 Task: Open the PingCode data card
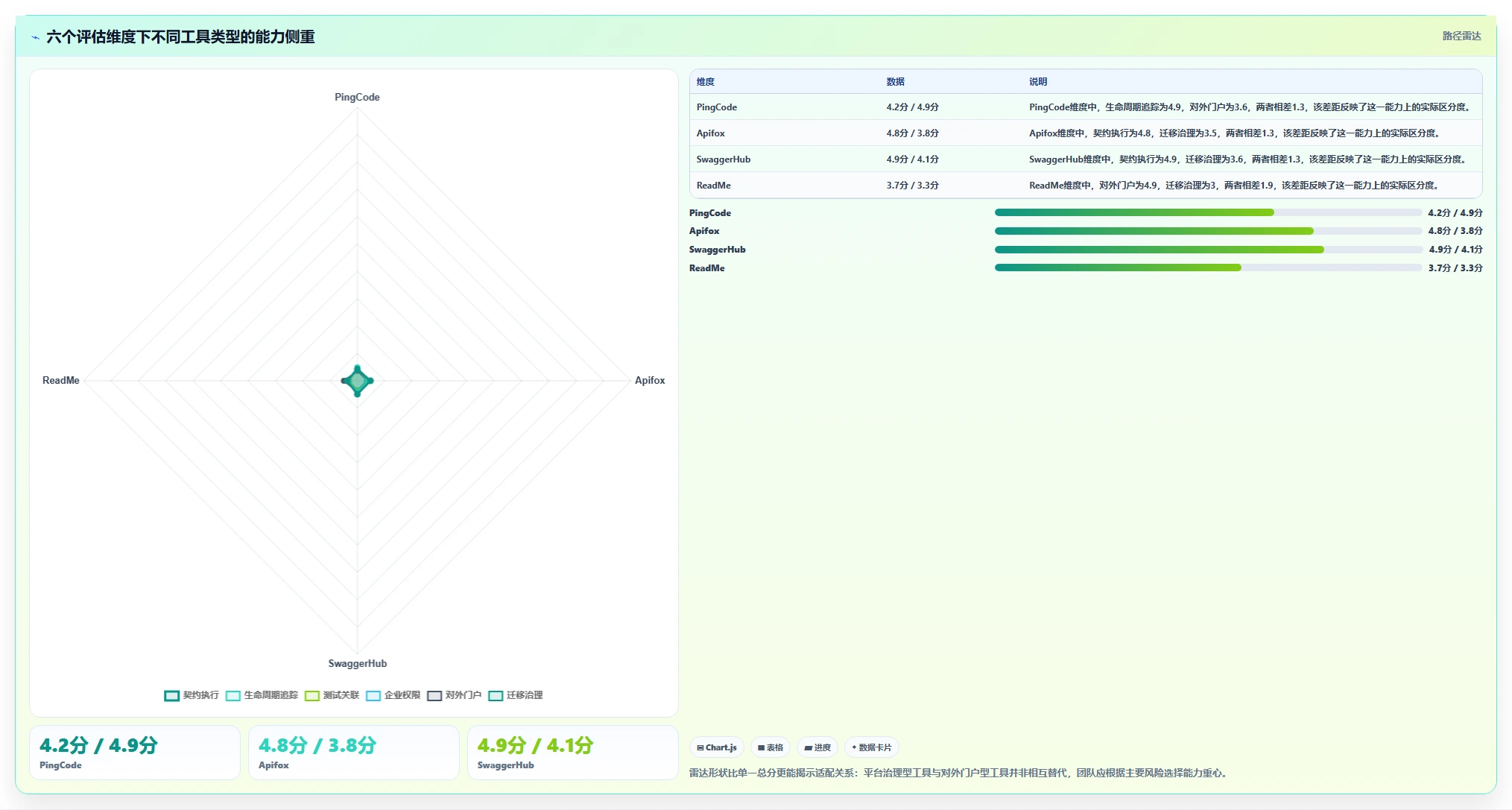click(x=135, y=753)
